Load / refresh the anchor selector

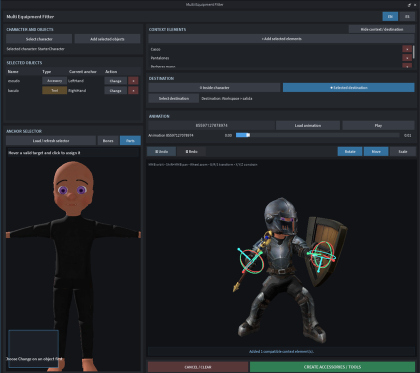51,141
